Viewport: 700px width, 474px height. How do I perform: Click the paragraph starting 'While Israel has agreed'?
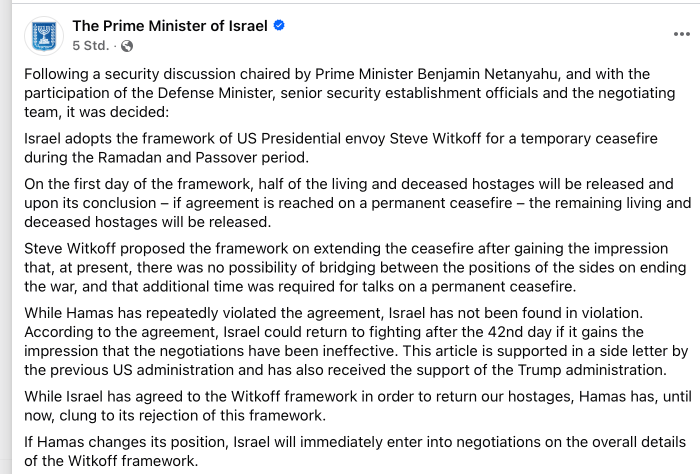(340, 407)
